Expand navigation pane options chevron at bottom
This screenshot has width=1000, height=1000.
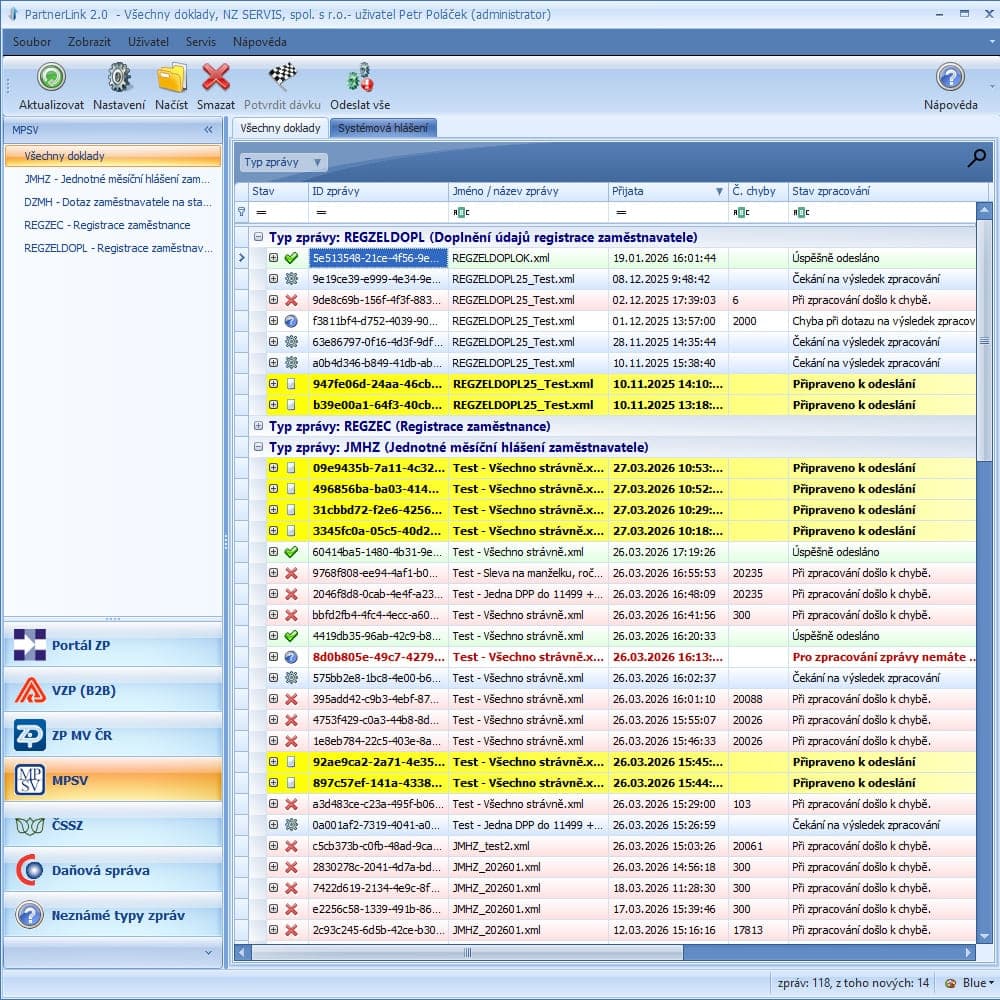point(209,952)
